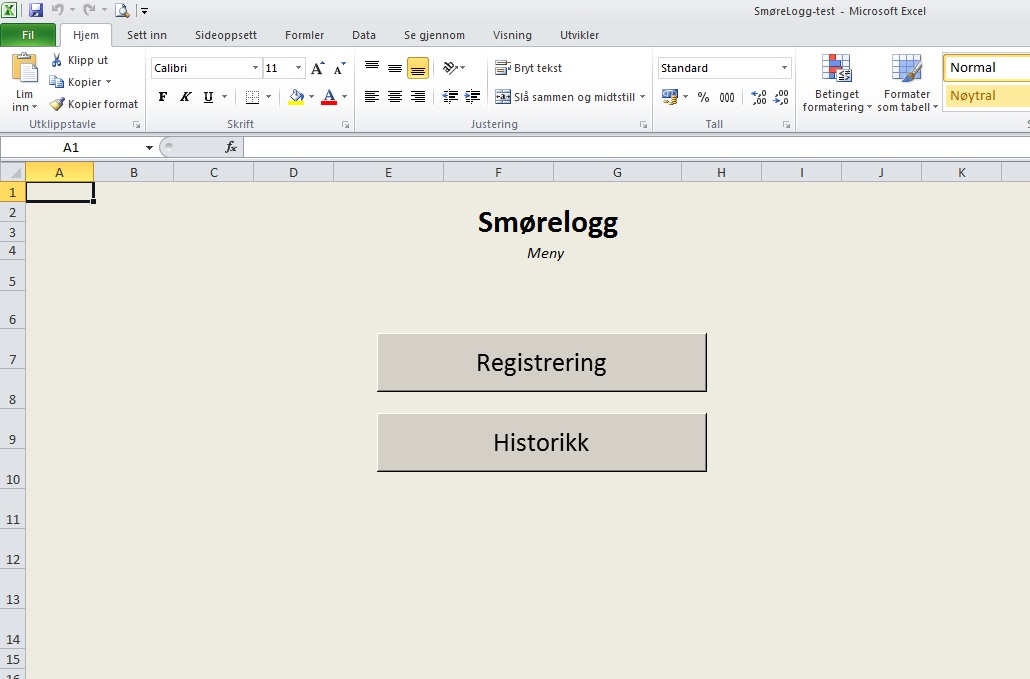Click the borders icon
Screen dimensions: 1030x679
click(252, 97)
